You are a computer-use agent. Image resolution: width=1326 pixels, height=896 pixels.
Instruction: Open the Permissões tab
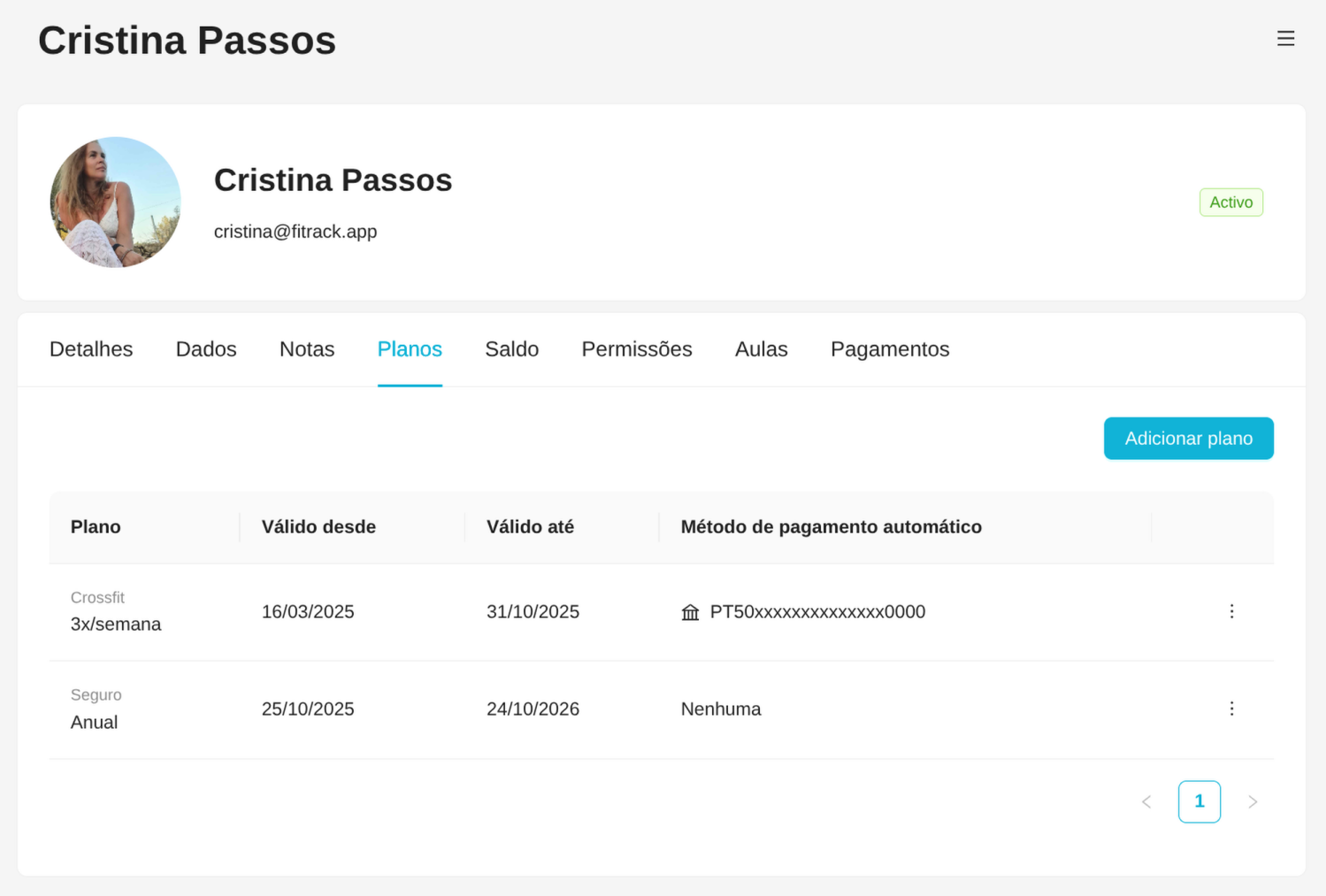point(637,349)
